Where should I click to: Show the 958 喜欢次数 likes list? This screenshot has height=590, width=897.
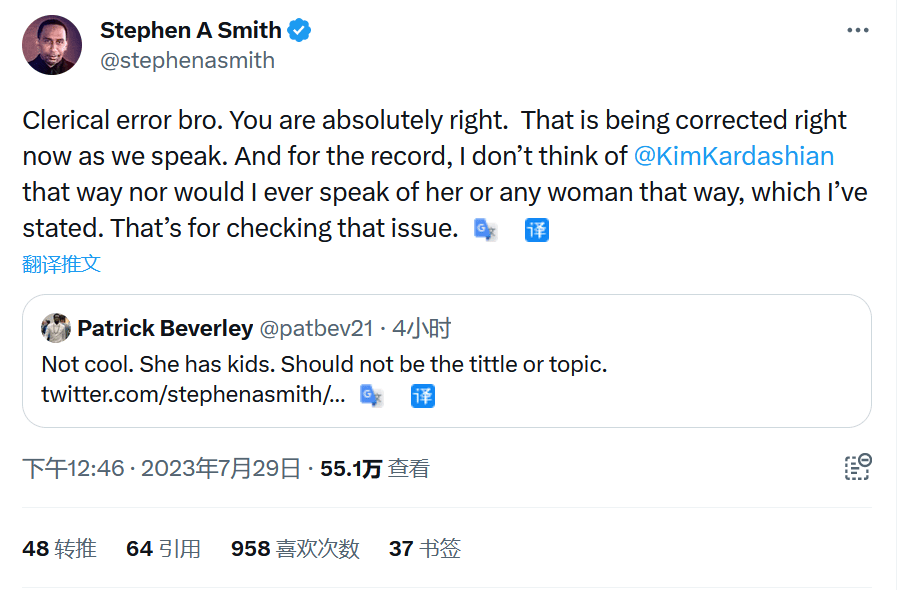click(x=294, y=548)
